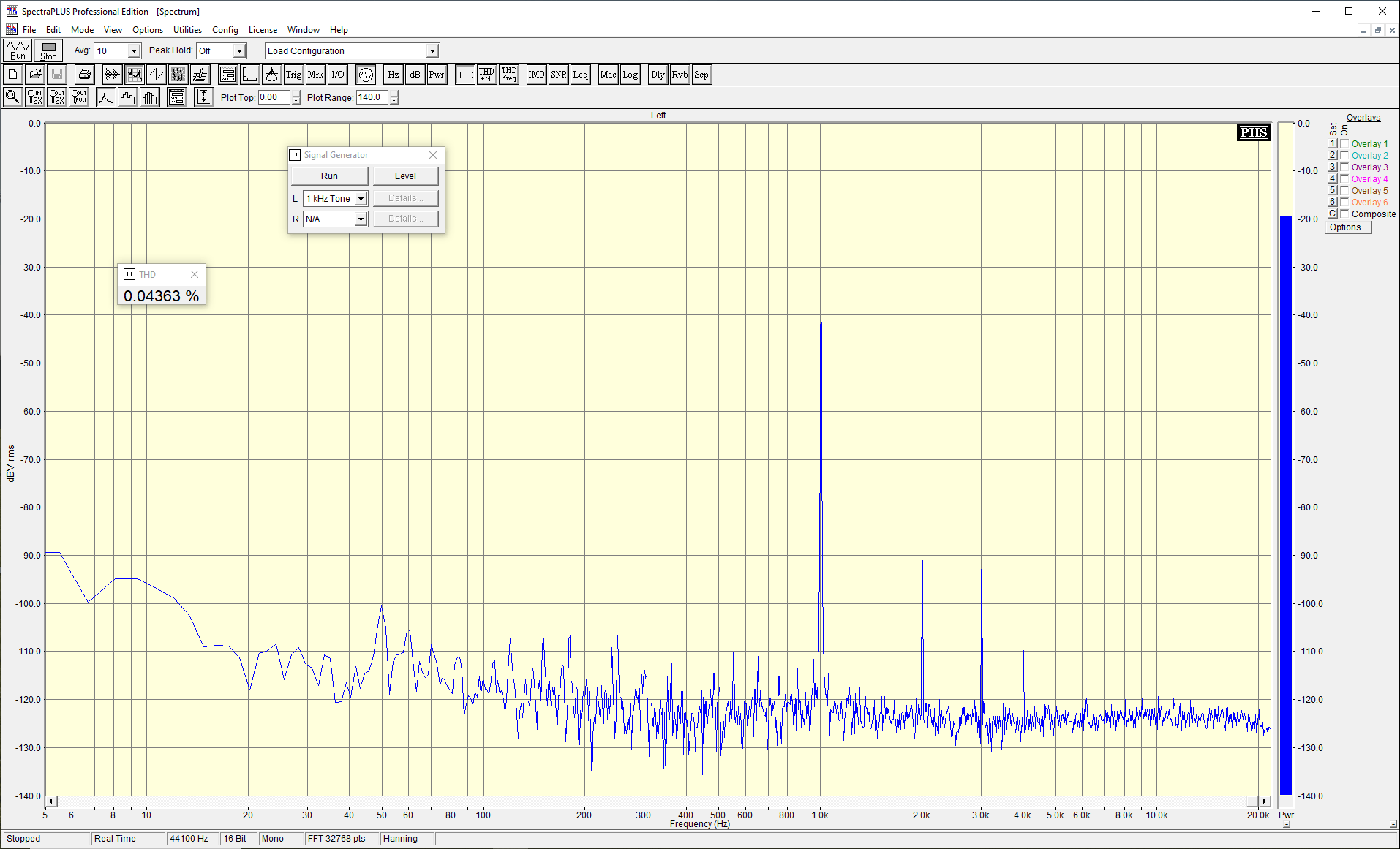Increase Plot Range with up spinner
1400x849 pixels.
pos(394,94)
